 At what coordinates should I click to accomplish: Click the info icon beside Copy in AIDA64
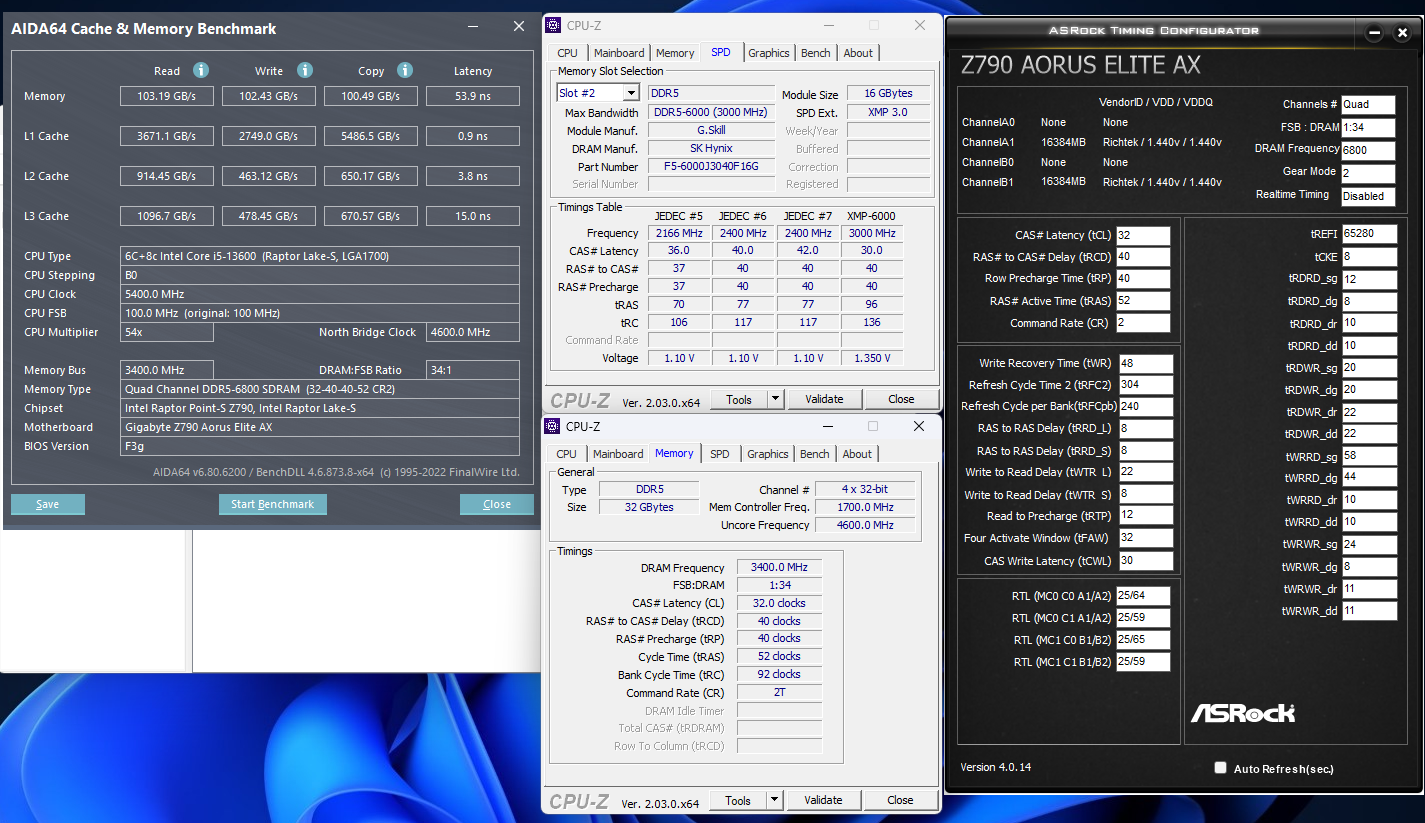click(x=405, y=70)
